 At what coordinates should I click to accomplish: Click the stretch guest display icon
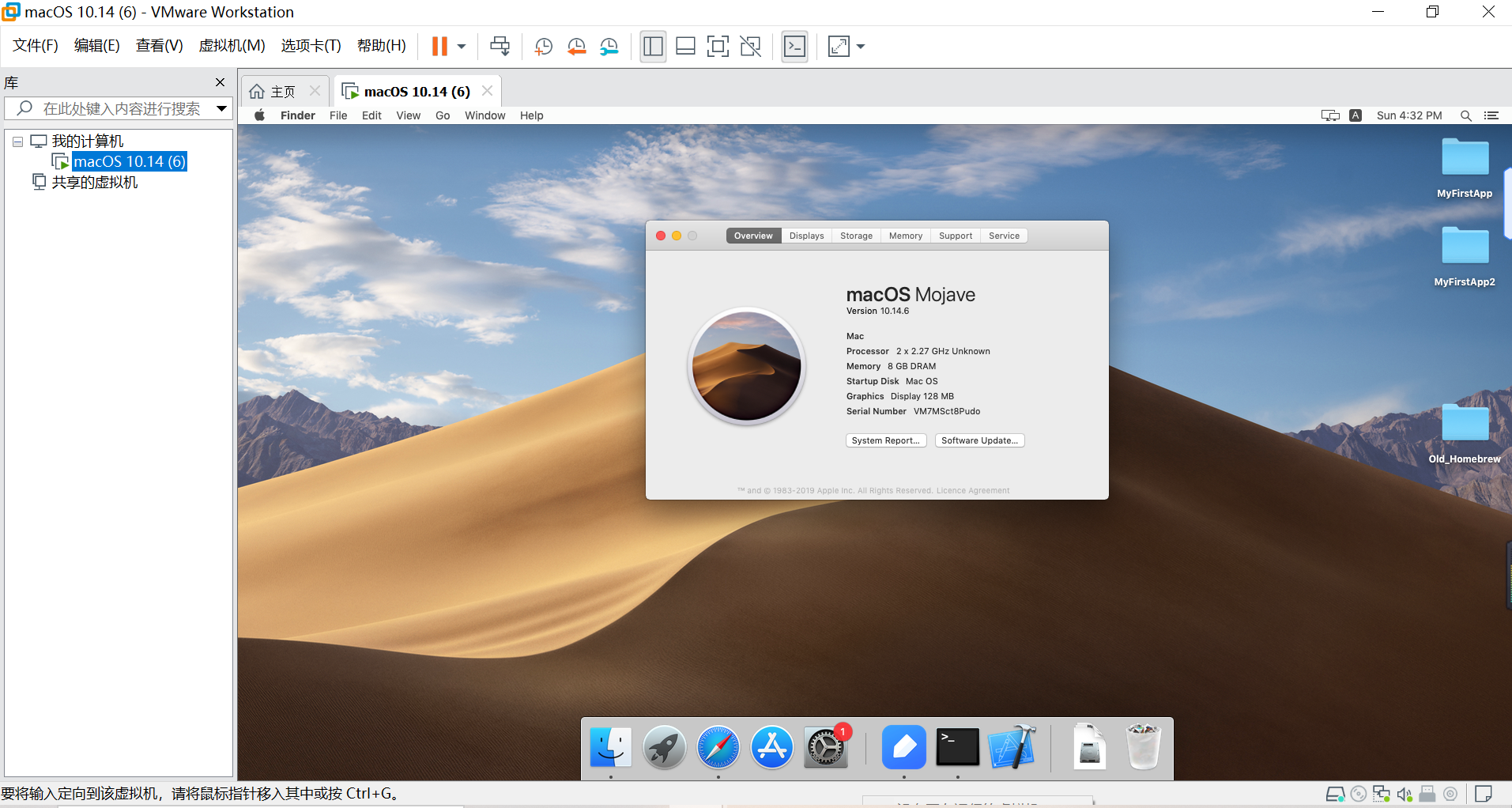point(839,47)
